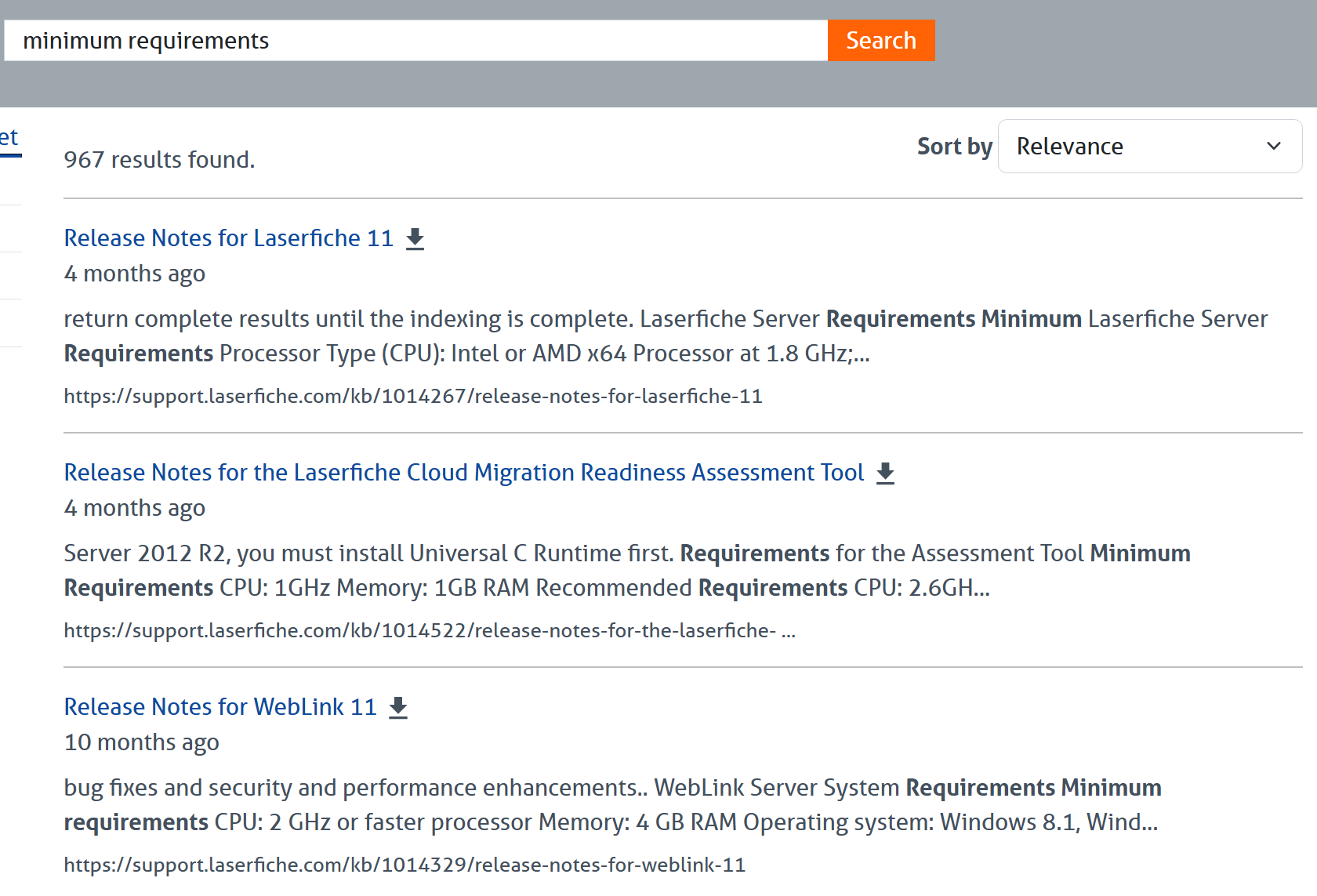Viewport: 1317px width, 896px height.
Task: Open Release Notes for WebLink 11 link
Action: [x=220, y=706]
